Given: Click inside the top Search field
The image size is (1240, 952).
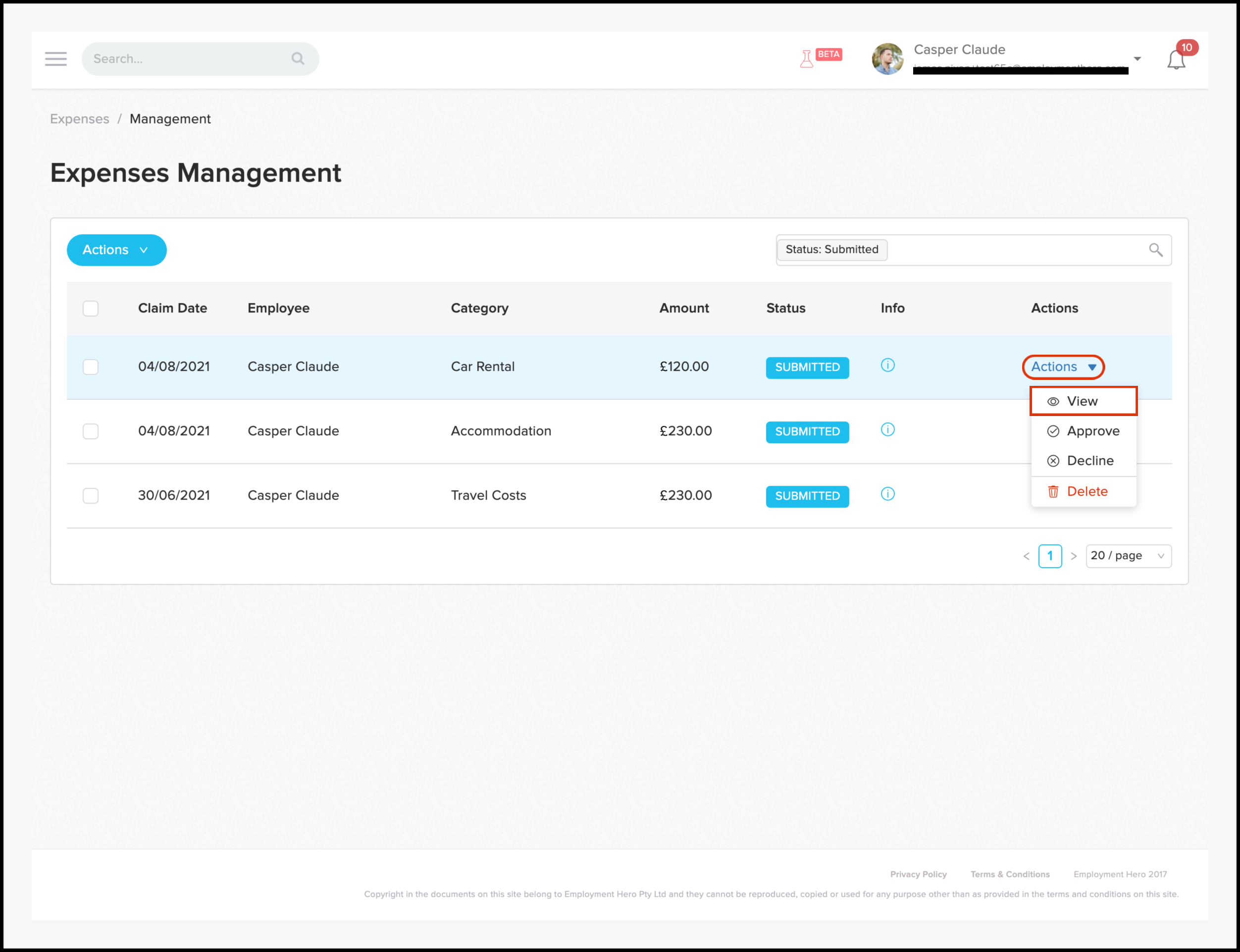Looking at the screenshot, I should point(187,59).
